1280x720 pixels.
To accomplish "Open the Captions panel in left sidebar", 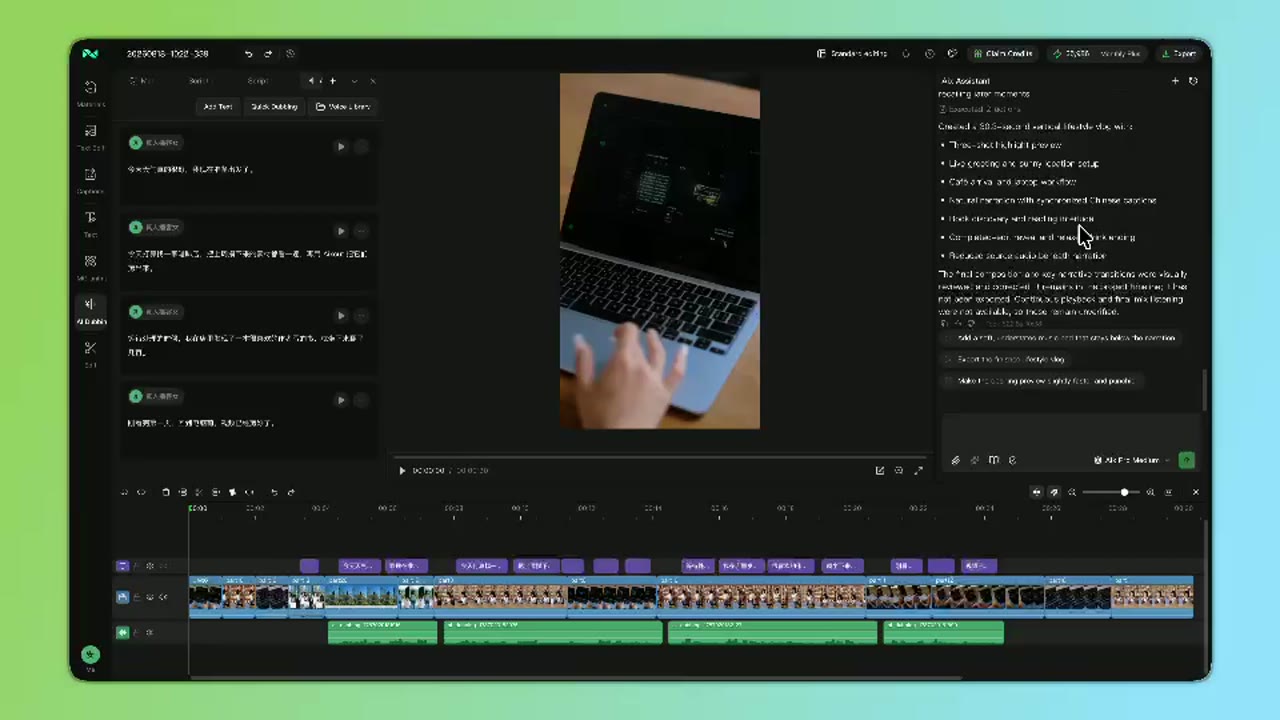I will 90,180.
